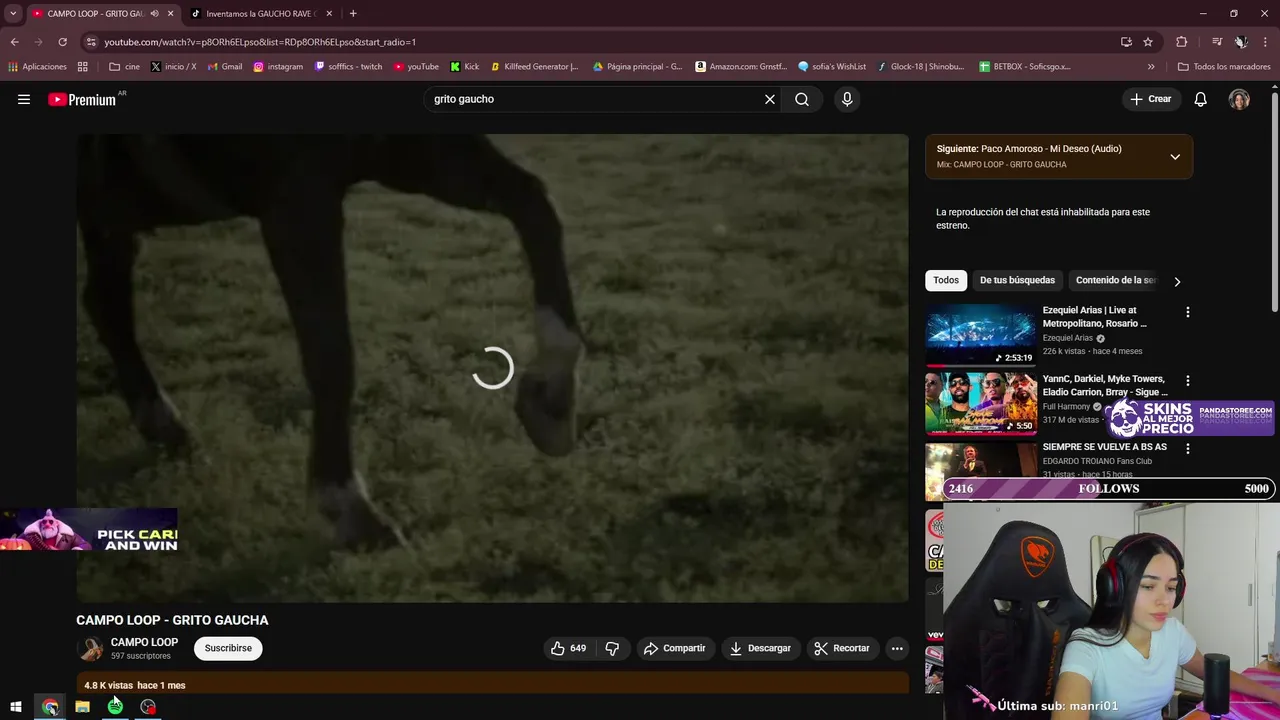1280x720 pixels.
Task: Dislike the video with thumbs down
Action: (x=612, y=648)
